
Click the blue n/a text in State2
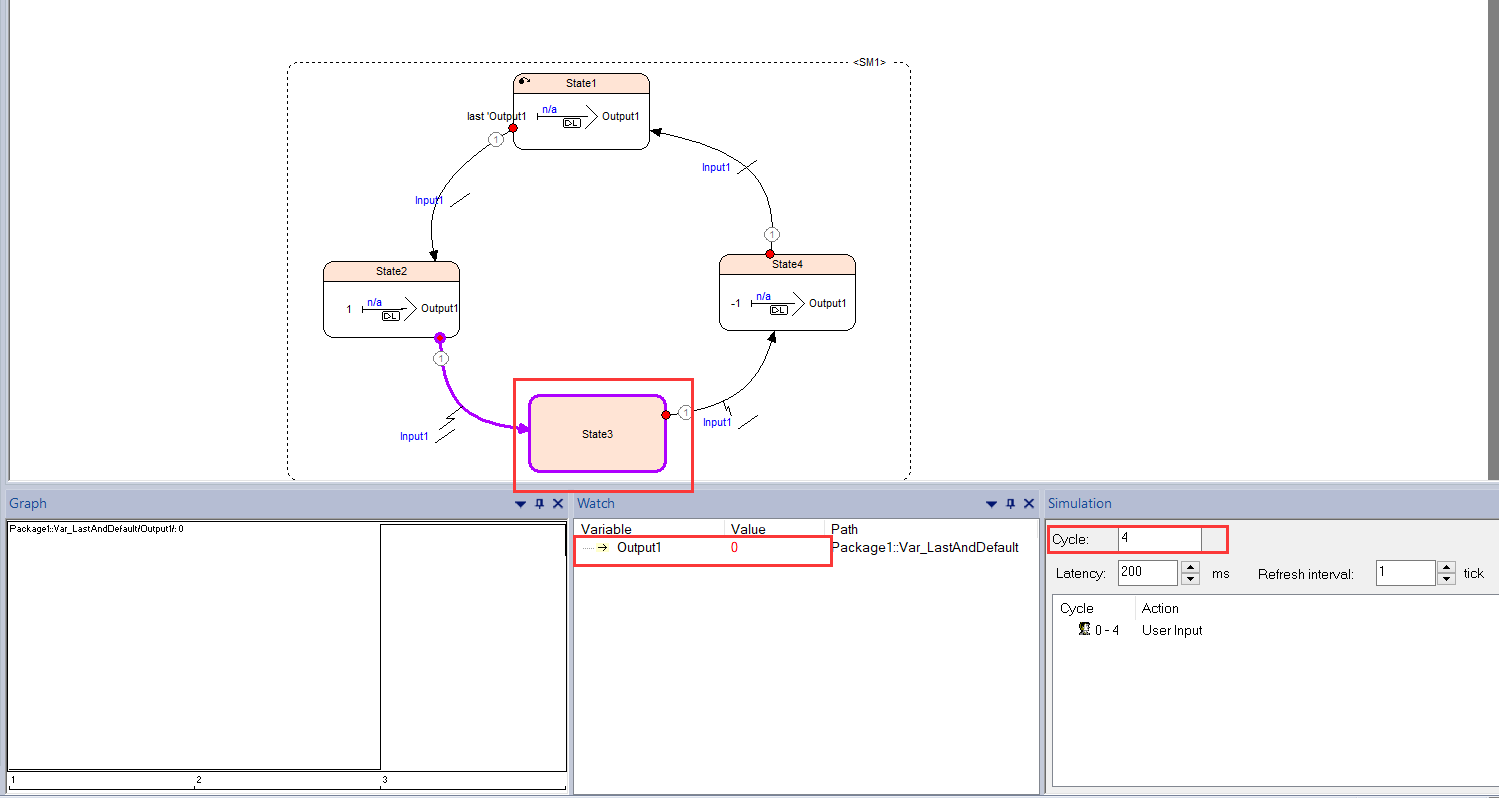pos(374,302)
